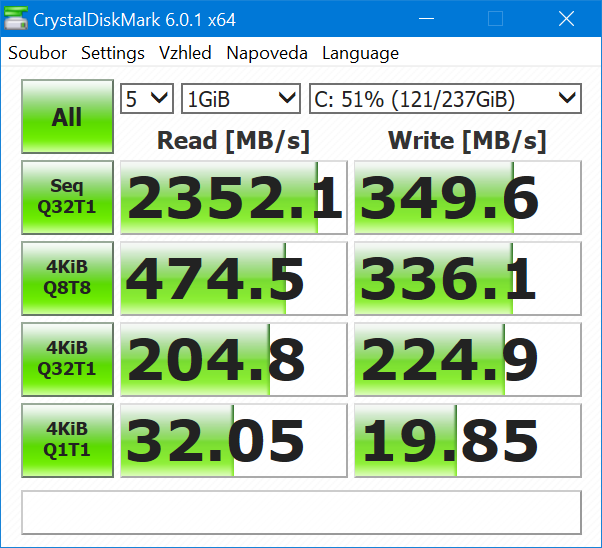Open the Vzhled menu
Image resolution: width=602 pixels, height=548 pixels.
[185, 53]
